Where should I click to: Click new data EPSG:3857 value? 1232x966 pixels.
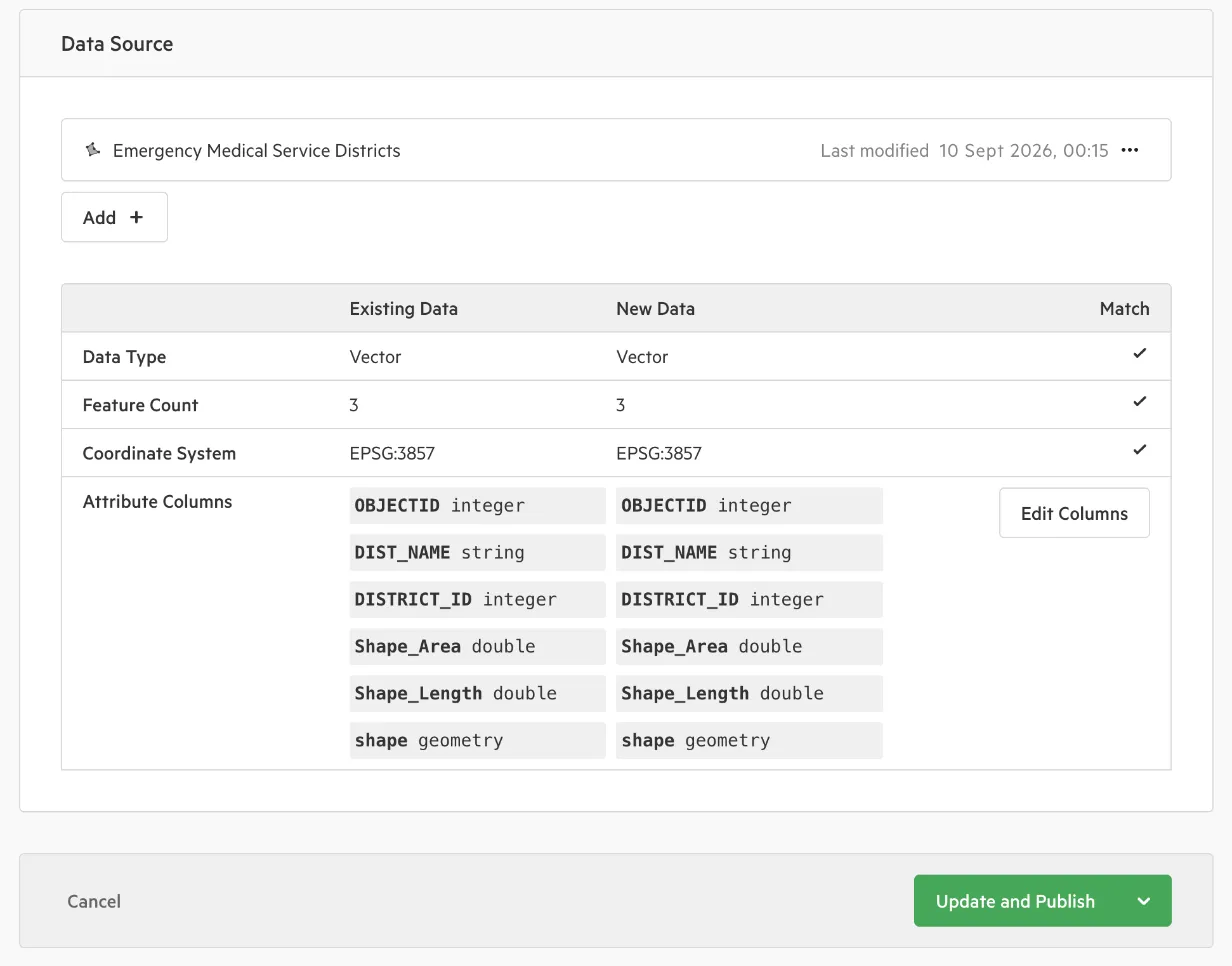(659, 453)
